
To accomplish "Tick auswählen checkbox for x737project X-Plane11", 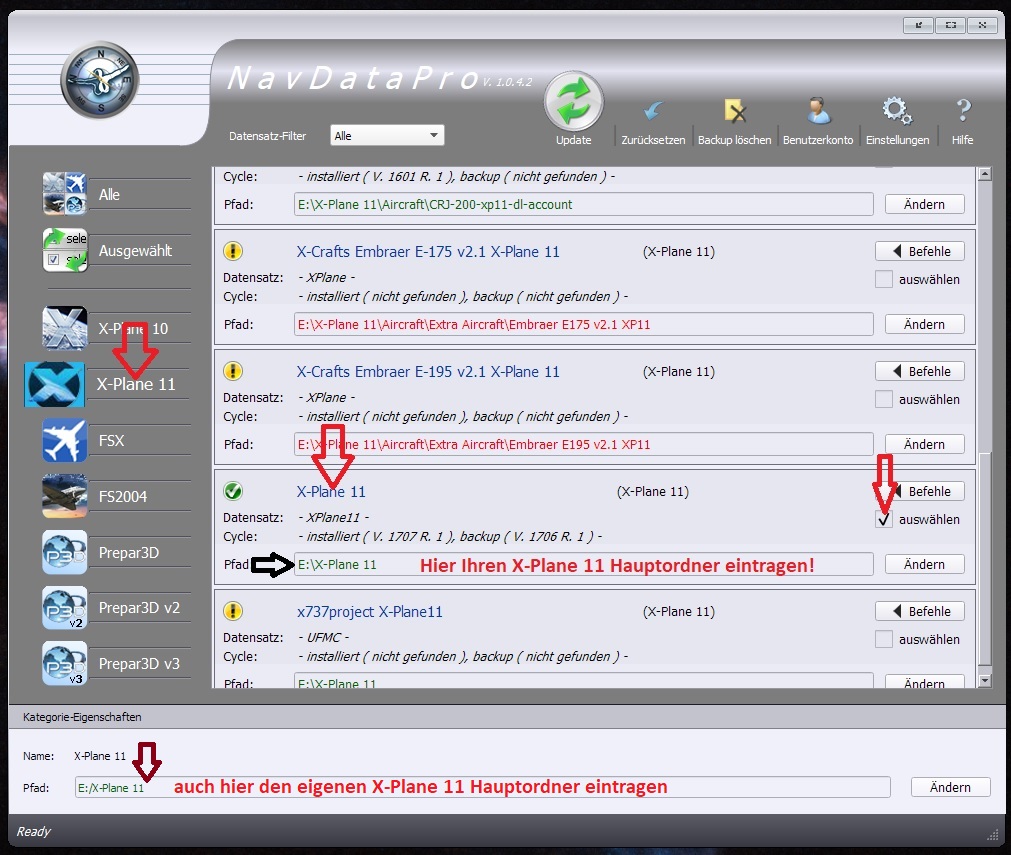I will 884,639.
